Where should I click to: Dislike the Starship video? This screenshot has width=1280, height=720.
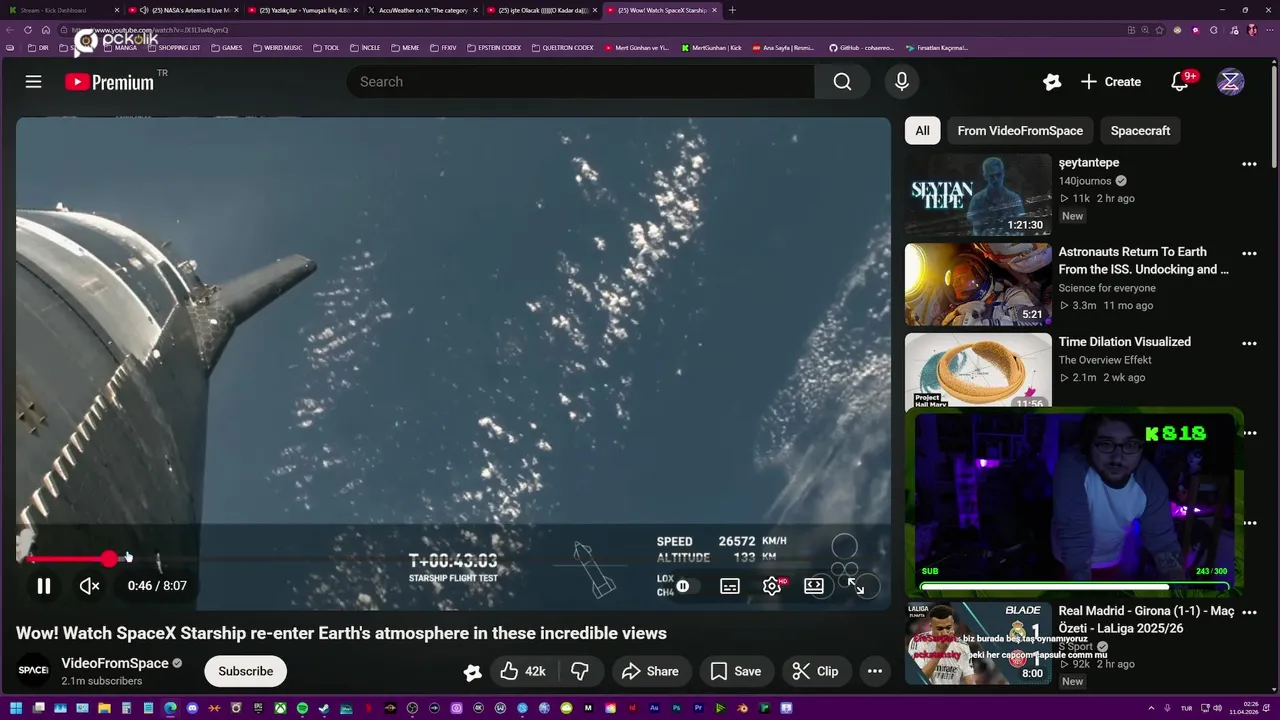pos(579,671)
